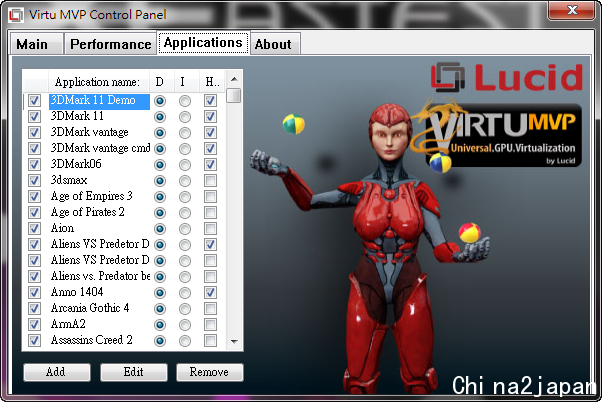Screen dimensions: 602x402
Task: Click the I column header
Action: 187,82
